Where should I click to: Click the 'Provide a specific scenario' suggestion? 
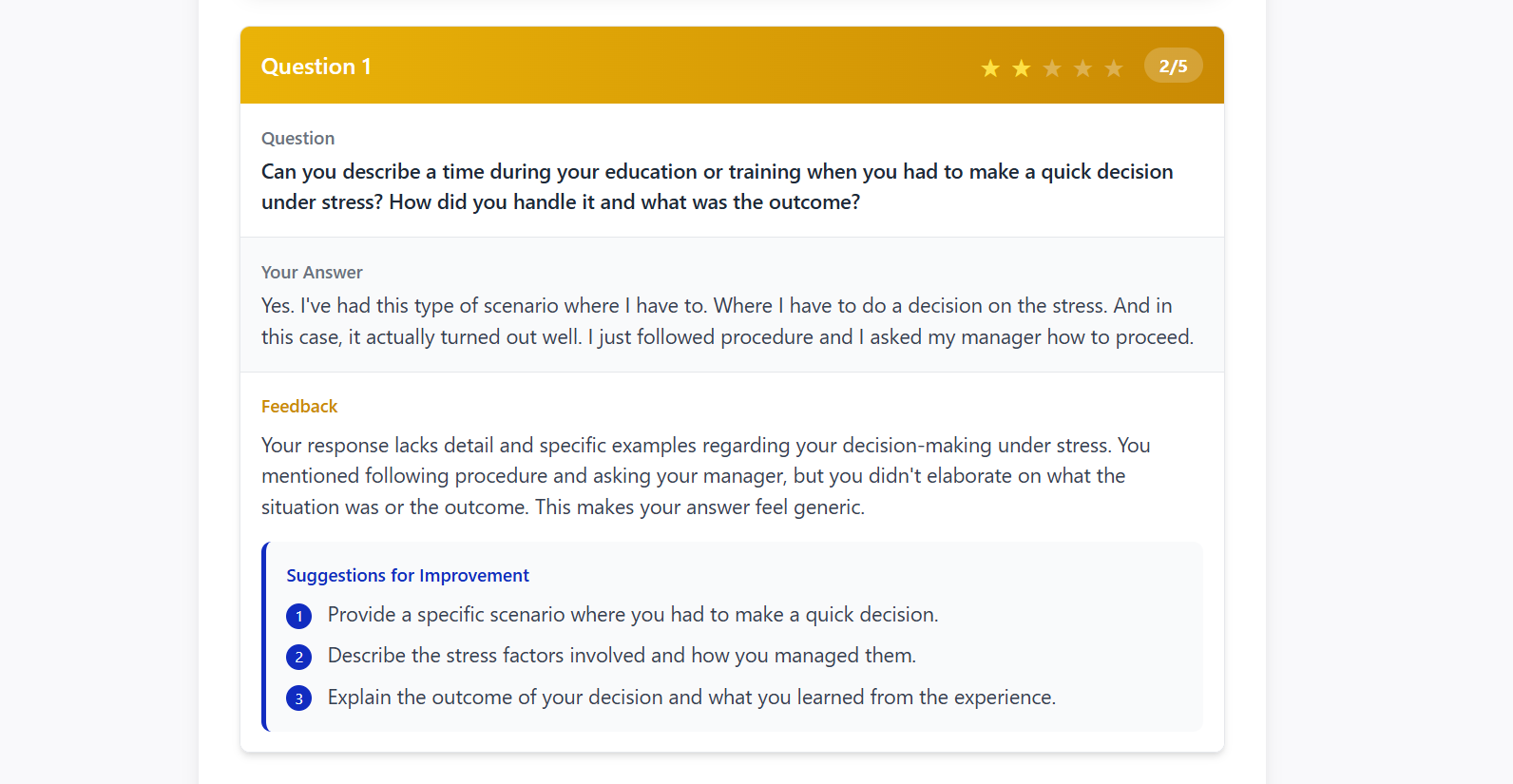pyautogui.click(x=633, y=615)
